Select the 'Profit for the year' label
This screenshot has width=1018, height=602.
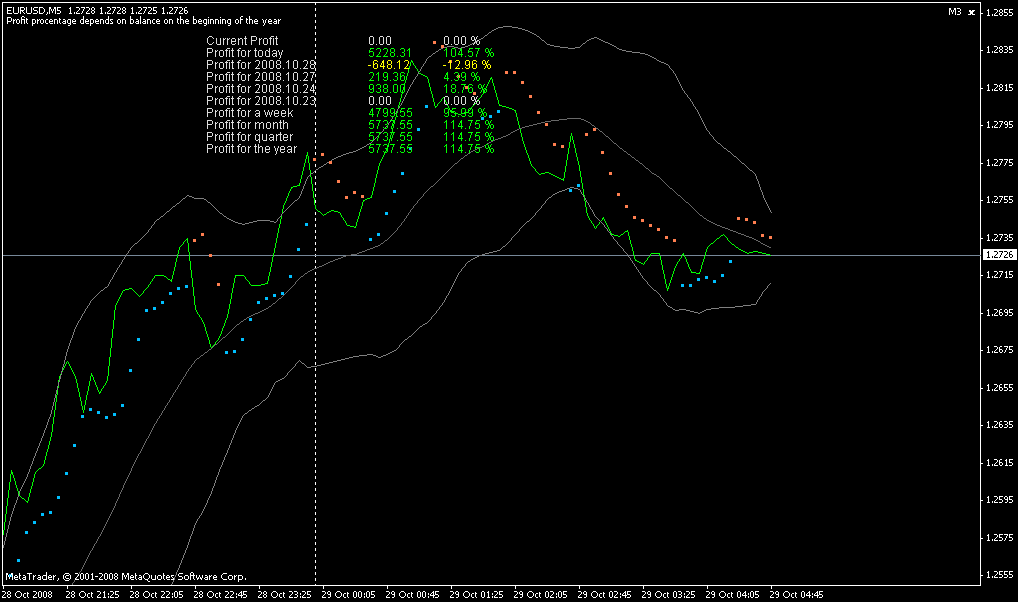click(x=252, y=149)
